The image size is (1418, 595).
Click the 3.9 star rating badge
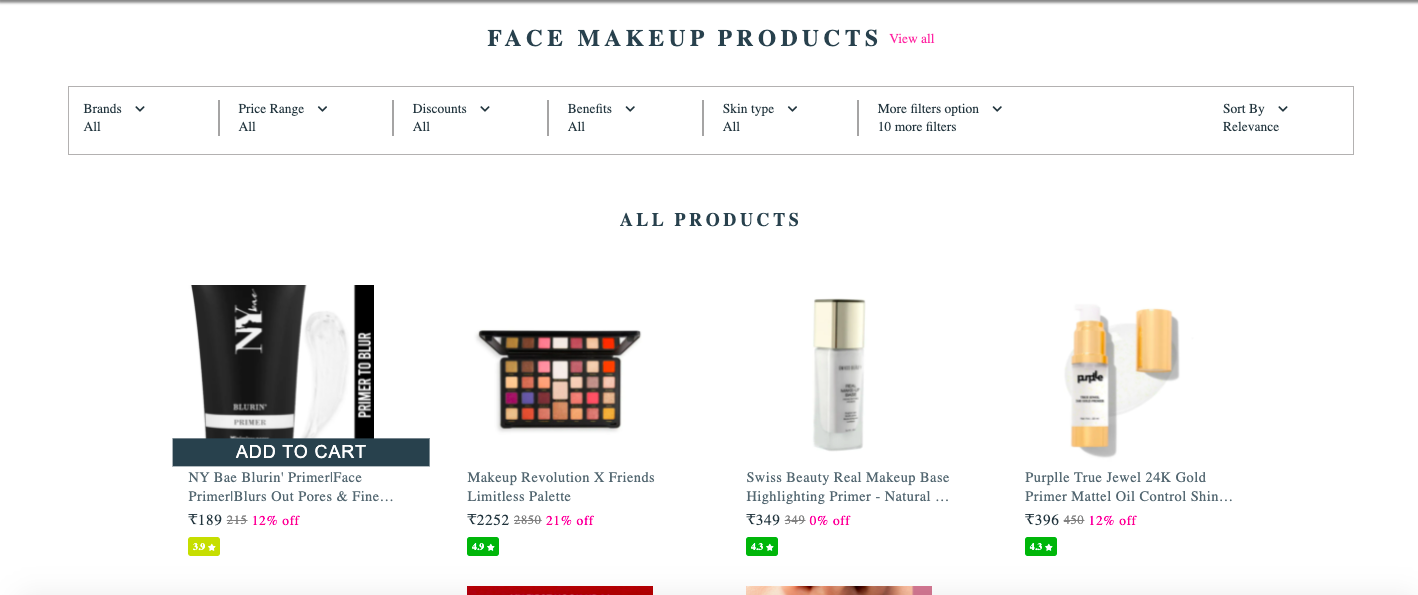[x=204, y=547]
